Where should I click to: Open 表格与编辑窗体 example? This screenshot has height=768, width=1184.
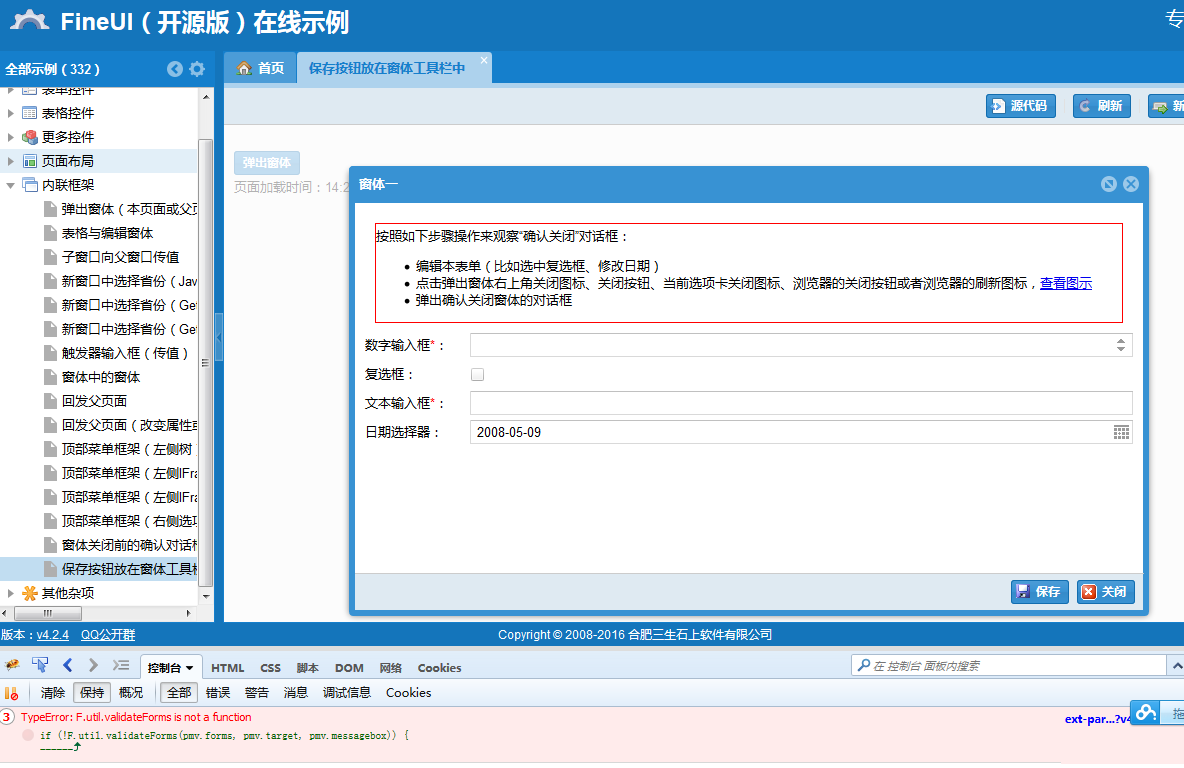tap(107, 233)
